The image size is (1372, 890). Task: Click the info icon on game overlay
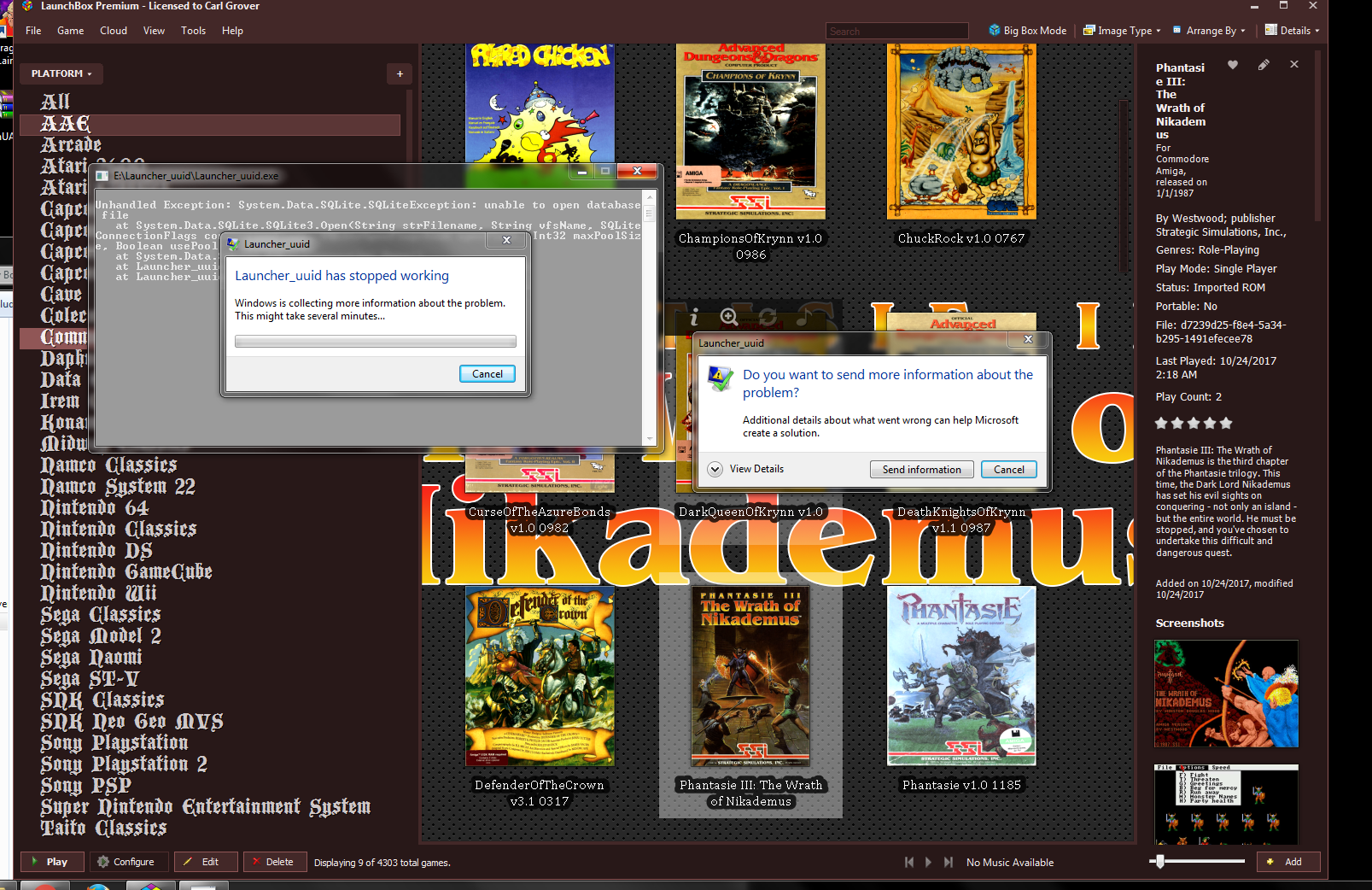(x=694, y=316)
